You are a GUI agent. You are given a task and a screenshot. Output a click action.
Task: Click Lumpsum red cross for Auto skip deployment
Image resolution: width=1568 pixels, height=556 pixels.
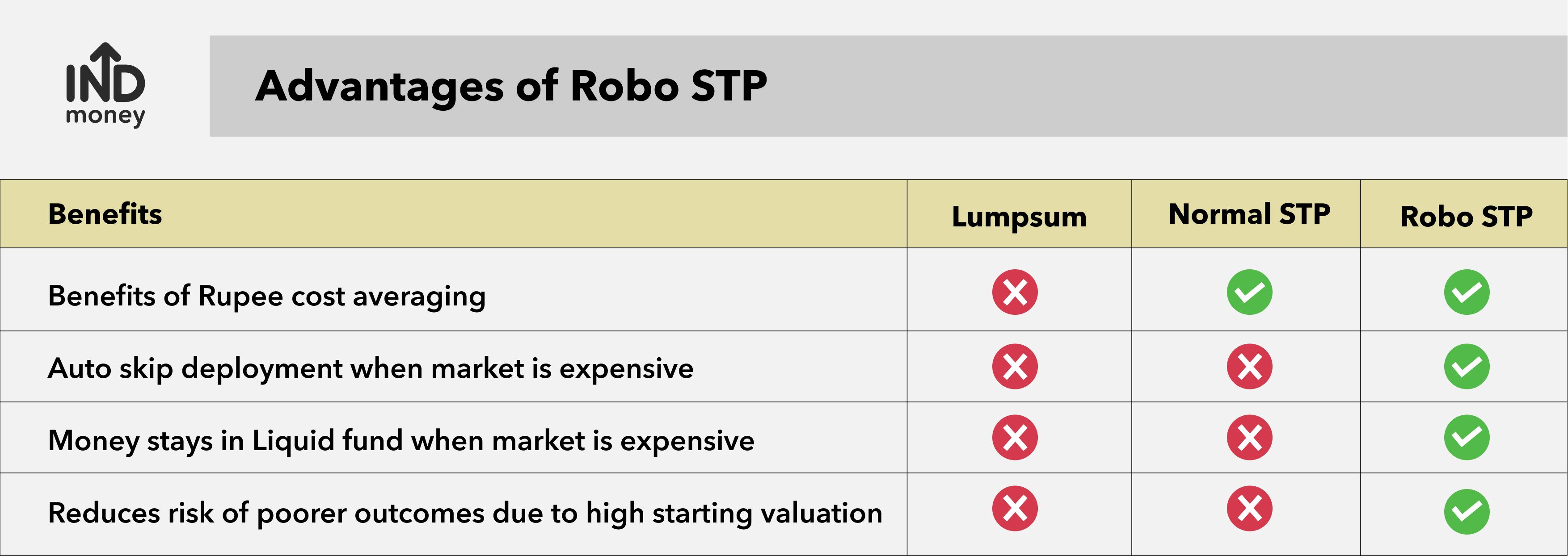point(1015,367)
